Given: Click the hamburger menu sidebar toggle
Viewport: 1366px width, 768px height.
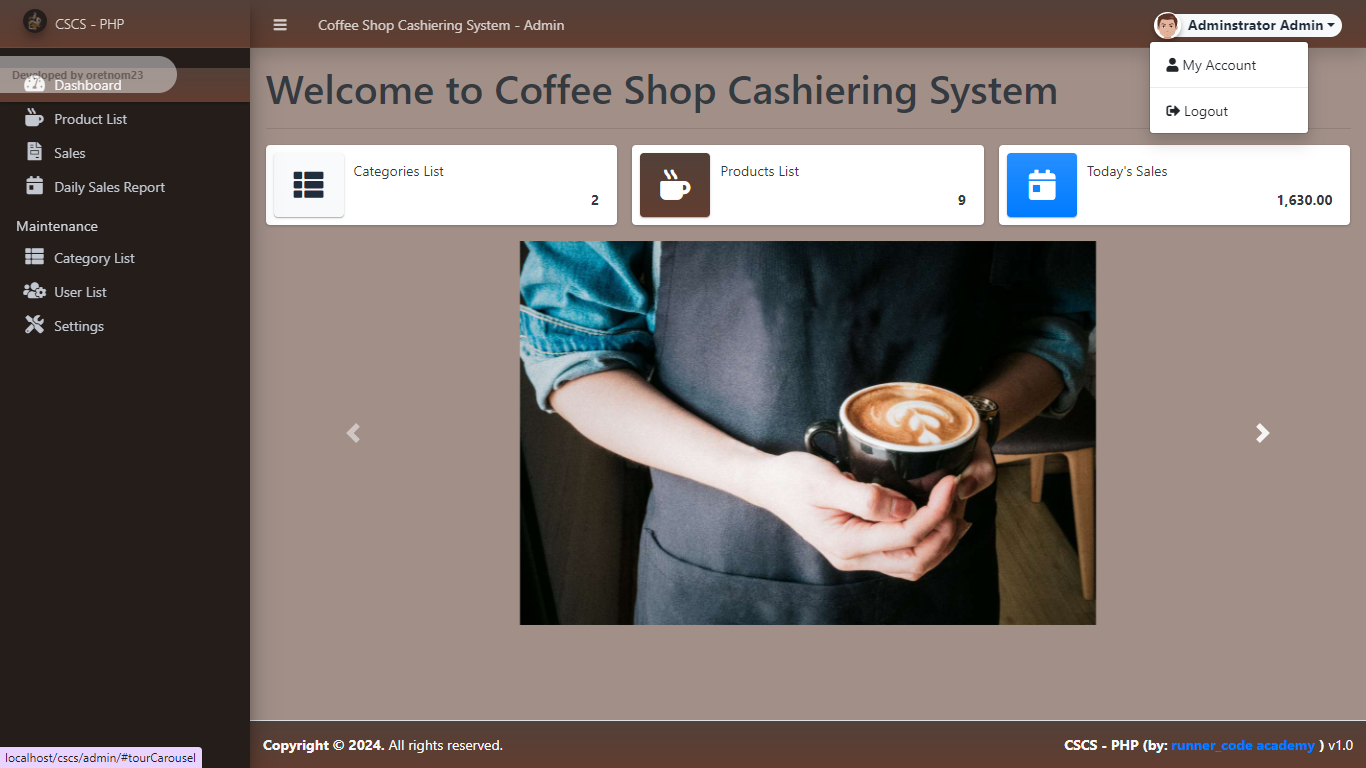Looking at the screenshot, I should [x=280, y=25].
